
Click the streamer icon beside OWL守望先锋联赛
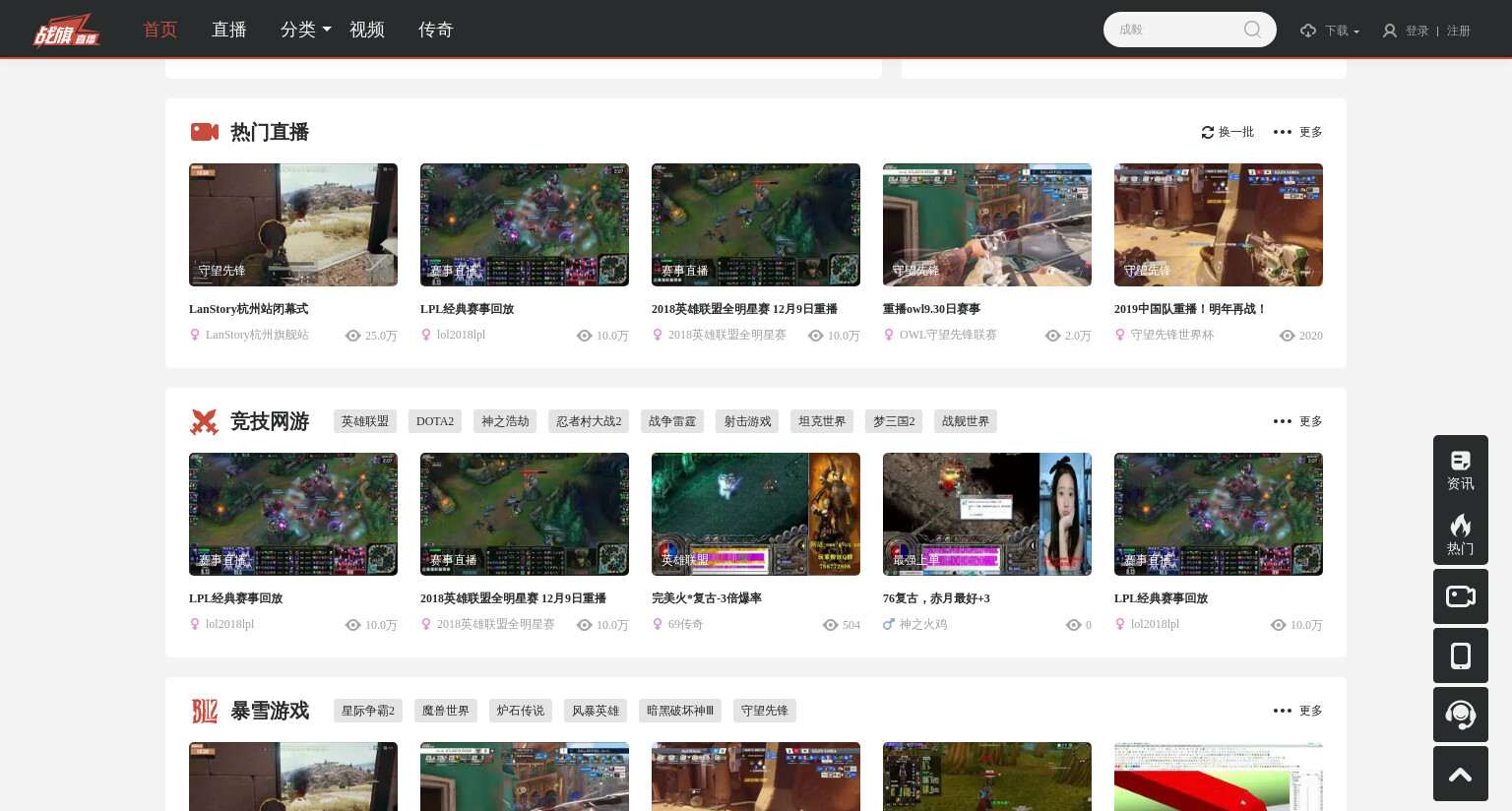pyautogui.click(x=889, y=335)
